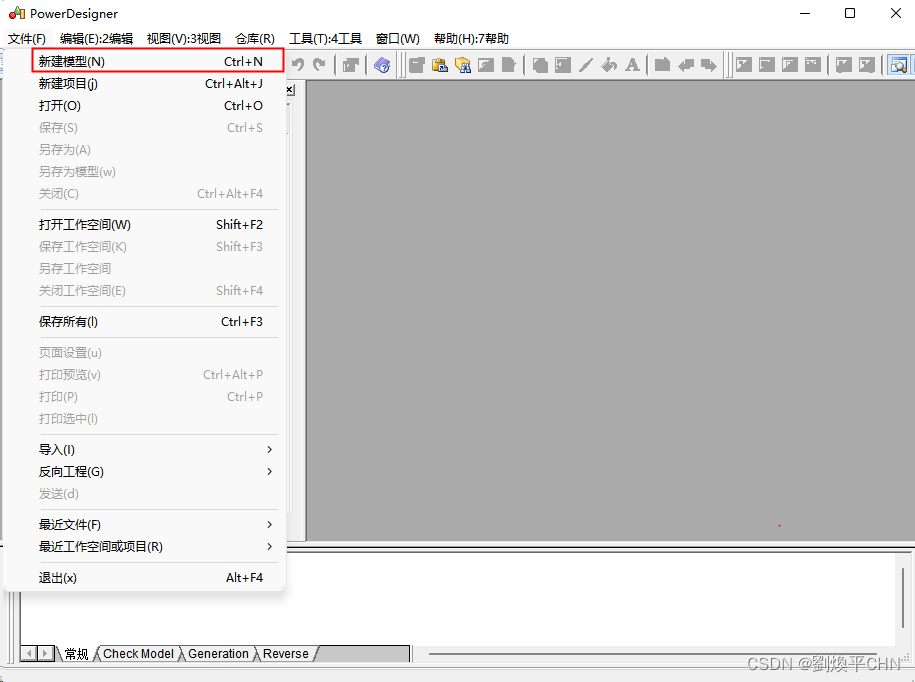The image size is (915, 682).
Task: Click the greyed 另存为(A) menu entry
Action: [151, 150]
